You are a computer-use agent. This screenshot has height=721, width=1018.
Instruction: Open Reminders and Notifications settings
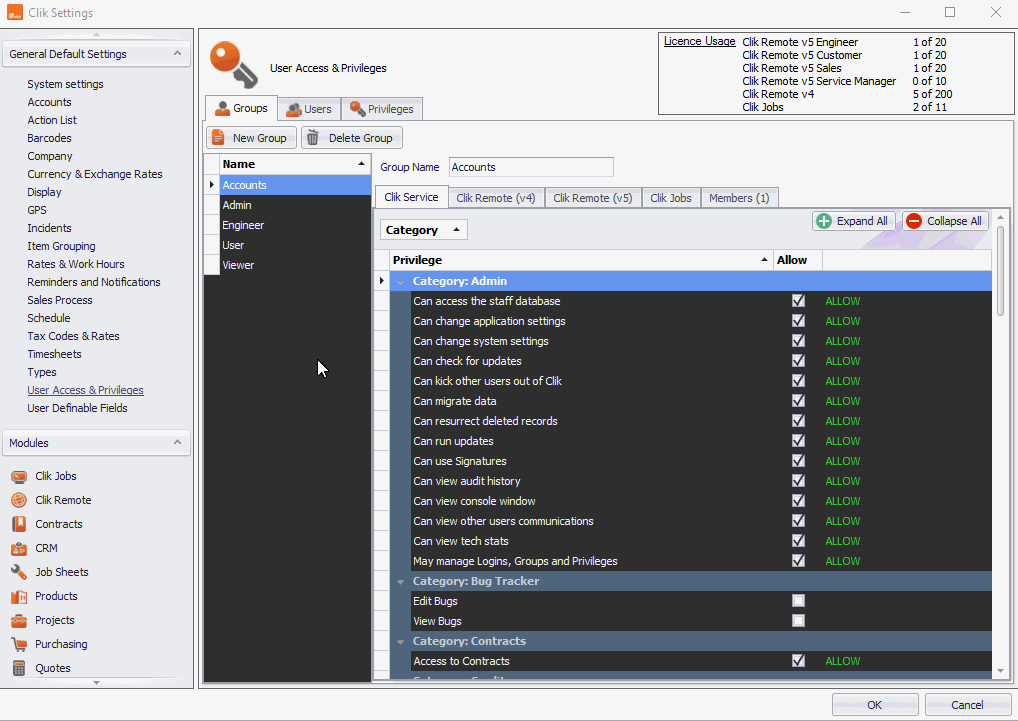pyautogui.click(x=93, y=282)
